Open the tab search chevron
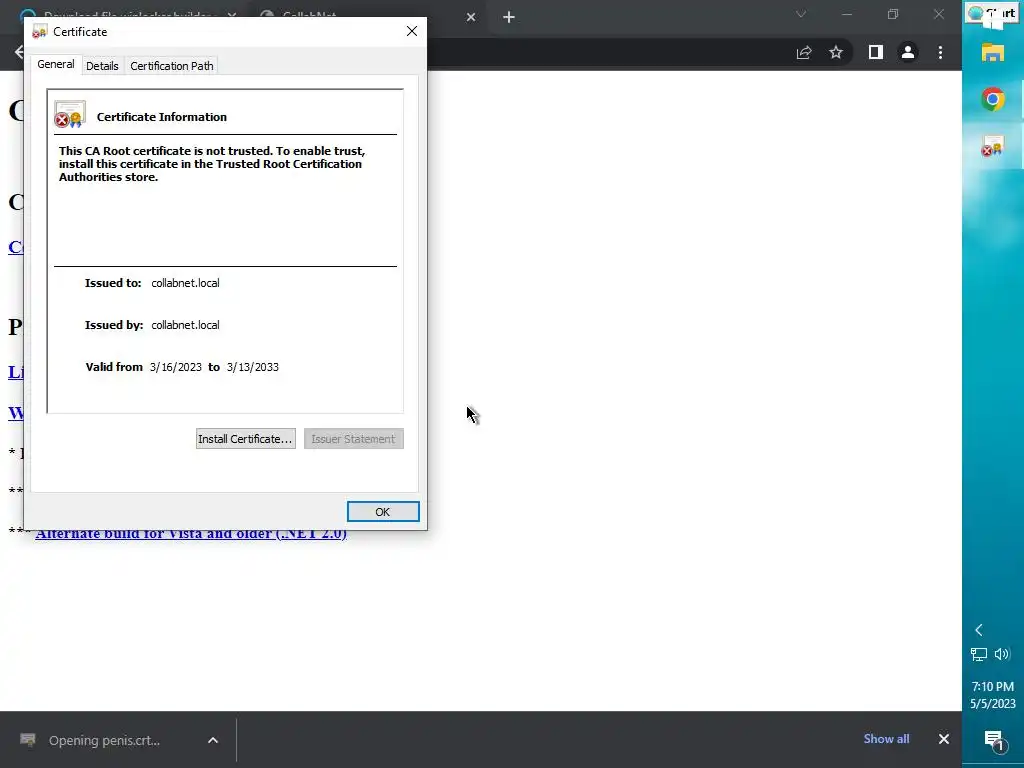The height and width of the screenshot is (768, 1024). (801, 14)
